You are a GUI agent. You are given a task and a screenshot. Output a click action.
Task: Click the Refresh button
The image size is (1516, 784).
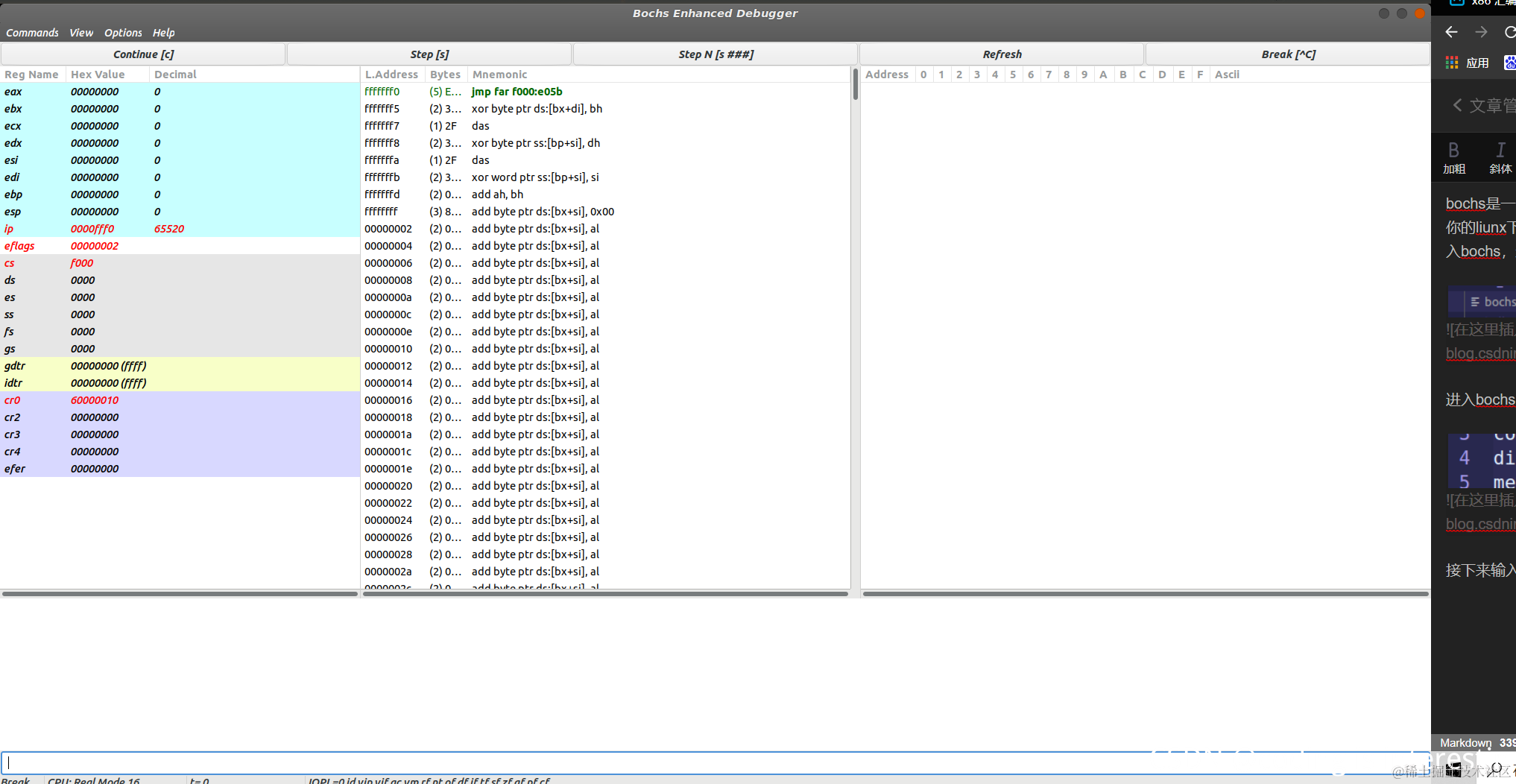(x=1002, y=54)
